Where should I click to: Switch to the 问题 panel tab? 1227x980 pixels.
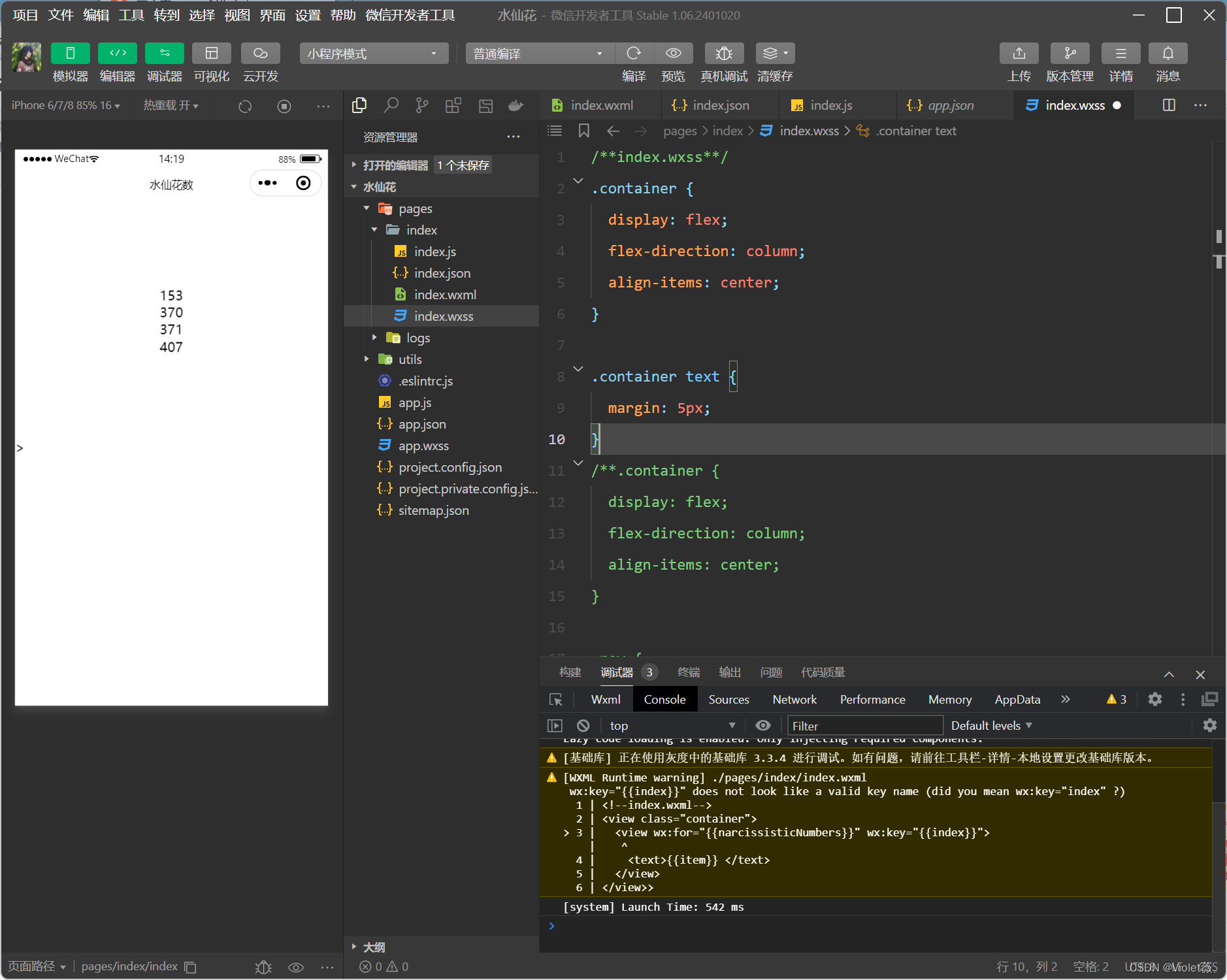click(x=771, y=672)
